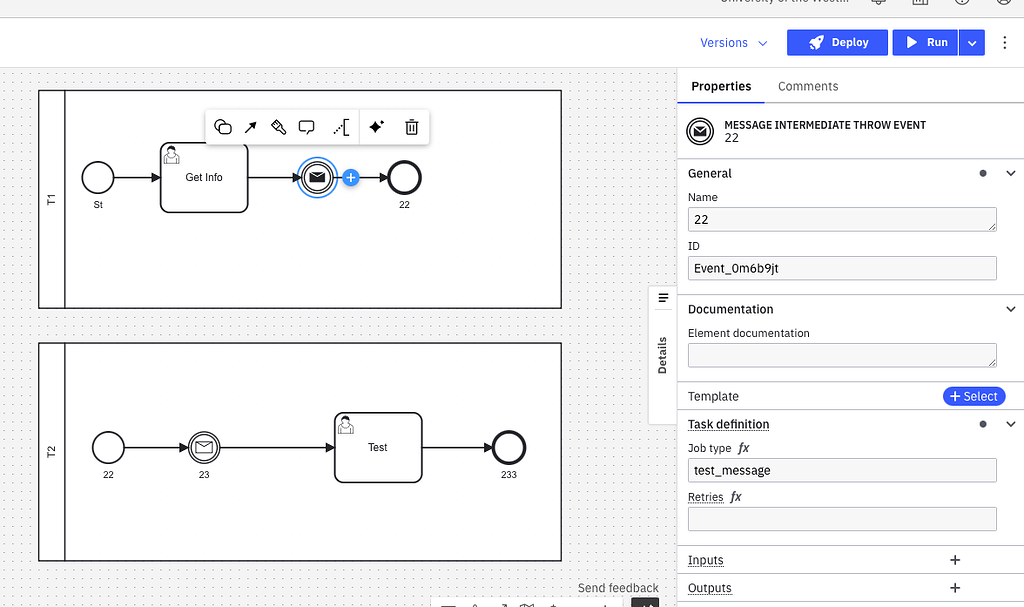Viewport: 1024px width, 607px height.
Task: Delete event 22 with the trash icon
Action: (411, 127)
